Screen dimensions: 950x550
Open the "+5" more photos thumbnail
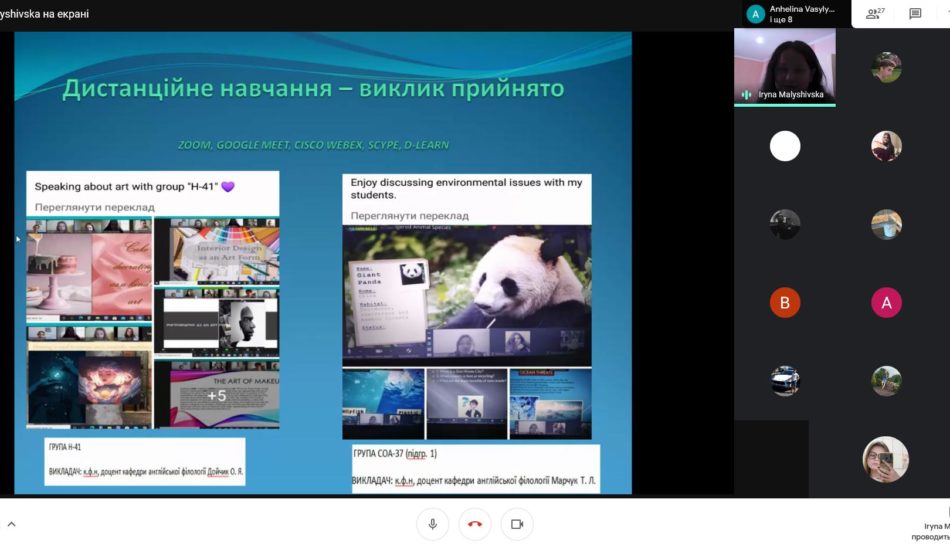[x=217, y=396]
